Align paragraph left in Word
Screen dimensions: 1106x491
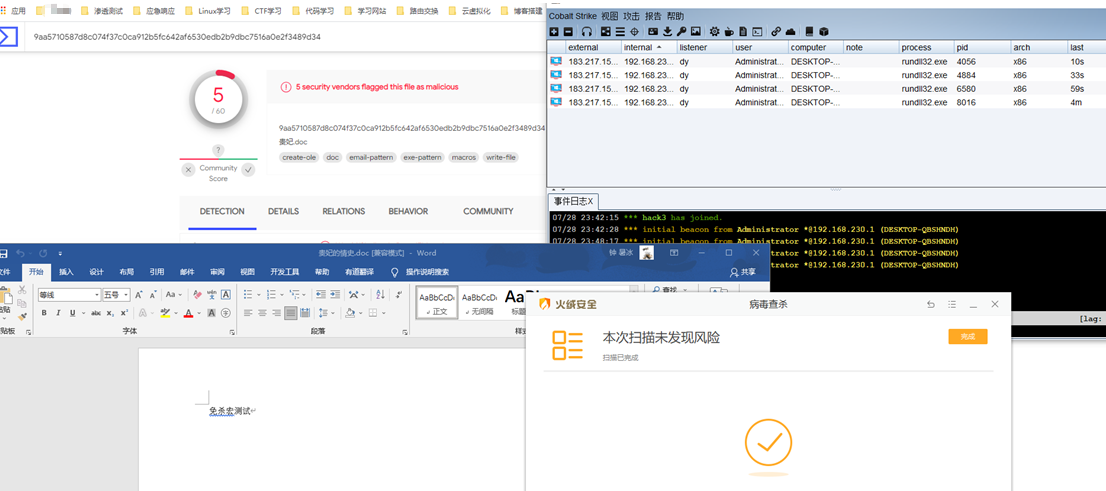tap(248, 313)
